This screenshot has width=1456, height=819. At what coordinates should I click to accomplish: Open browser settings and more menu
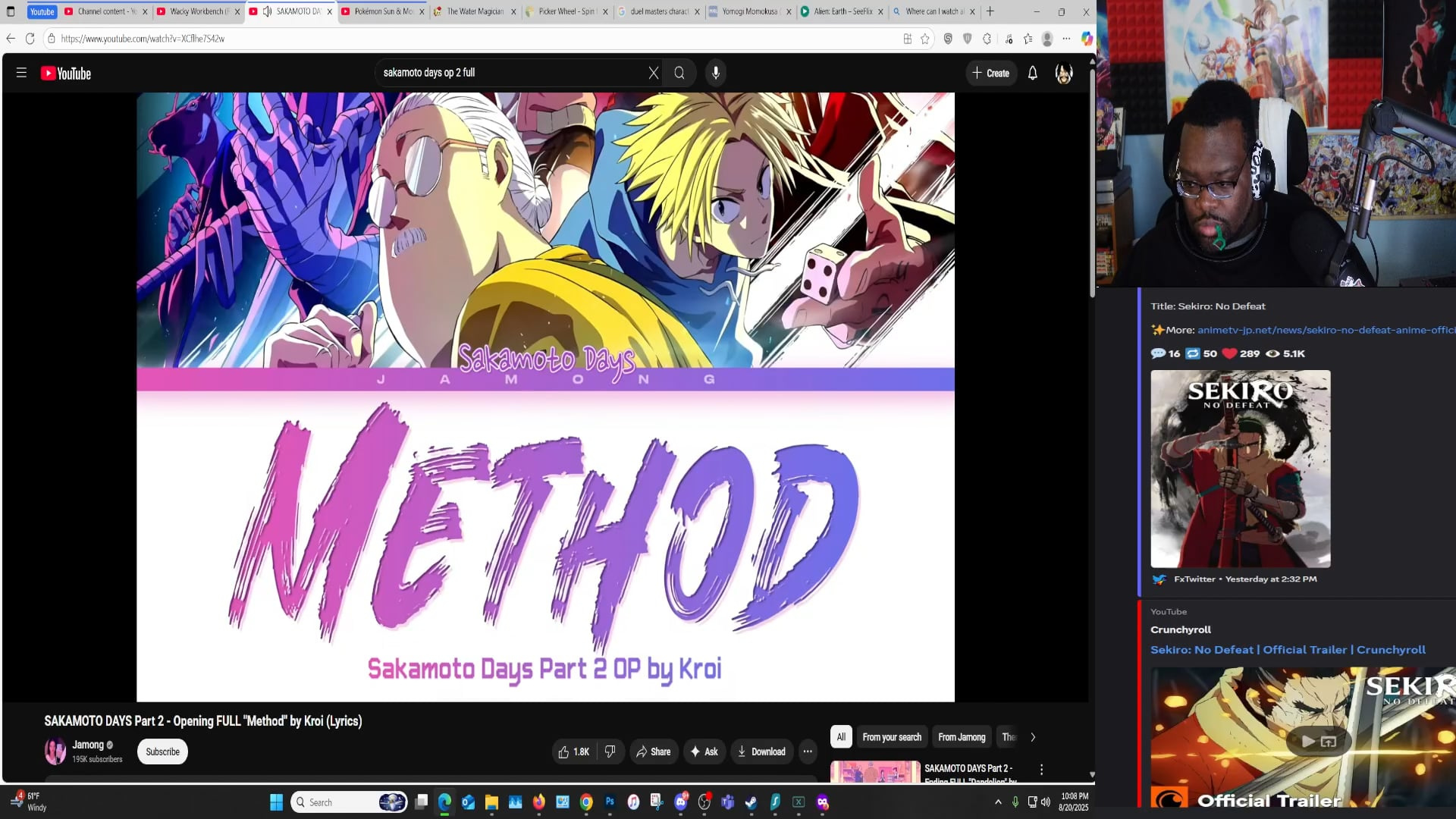click(x=1067, y=39)
